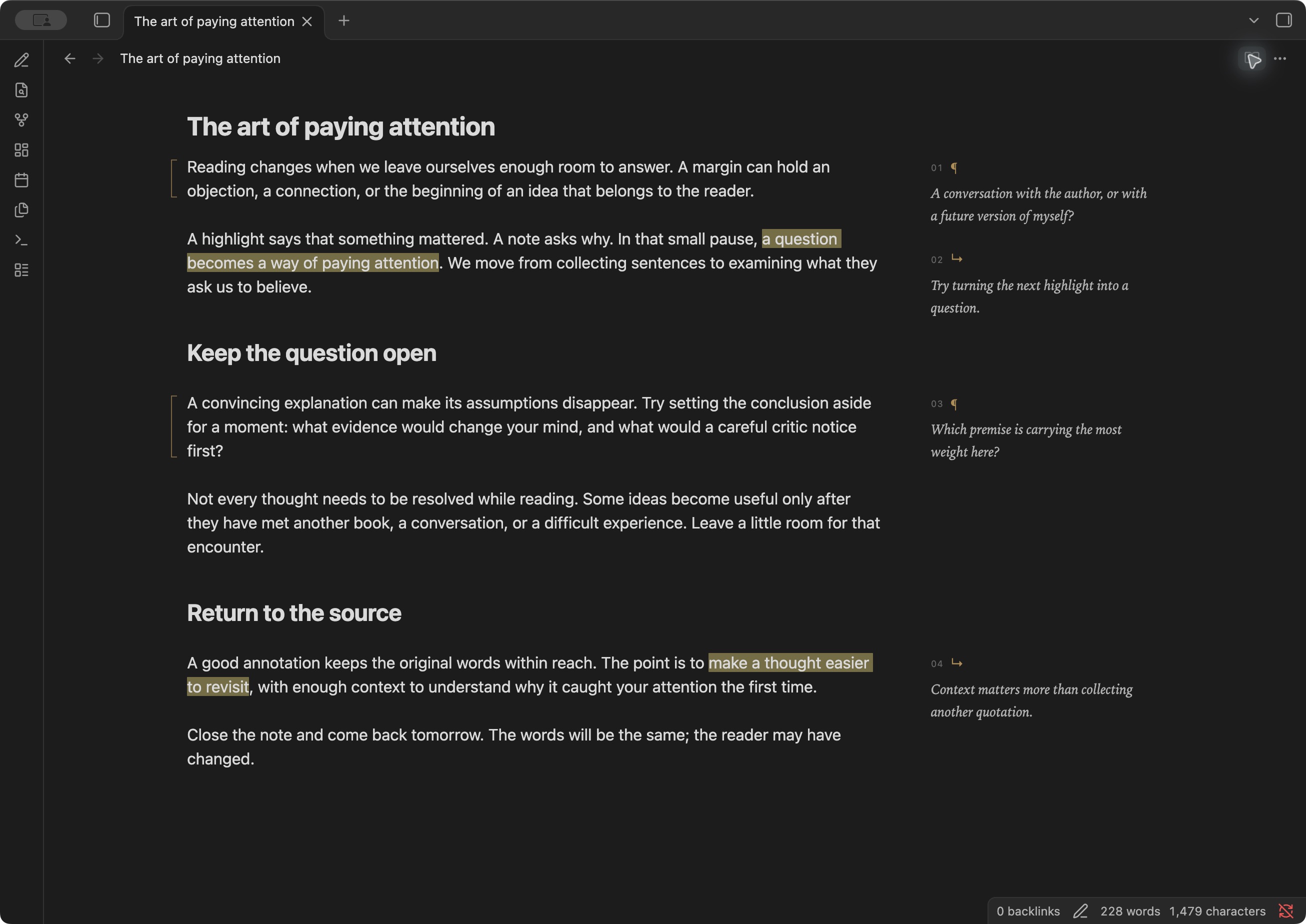Click the four-squares canvas icon in ribbon
The height and width of the screenshot is (924, 1306).
click(x=21, y=150)
